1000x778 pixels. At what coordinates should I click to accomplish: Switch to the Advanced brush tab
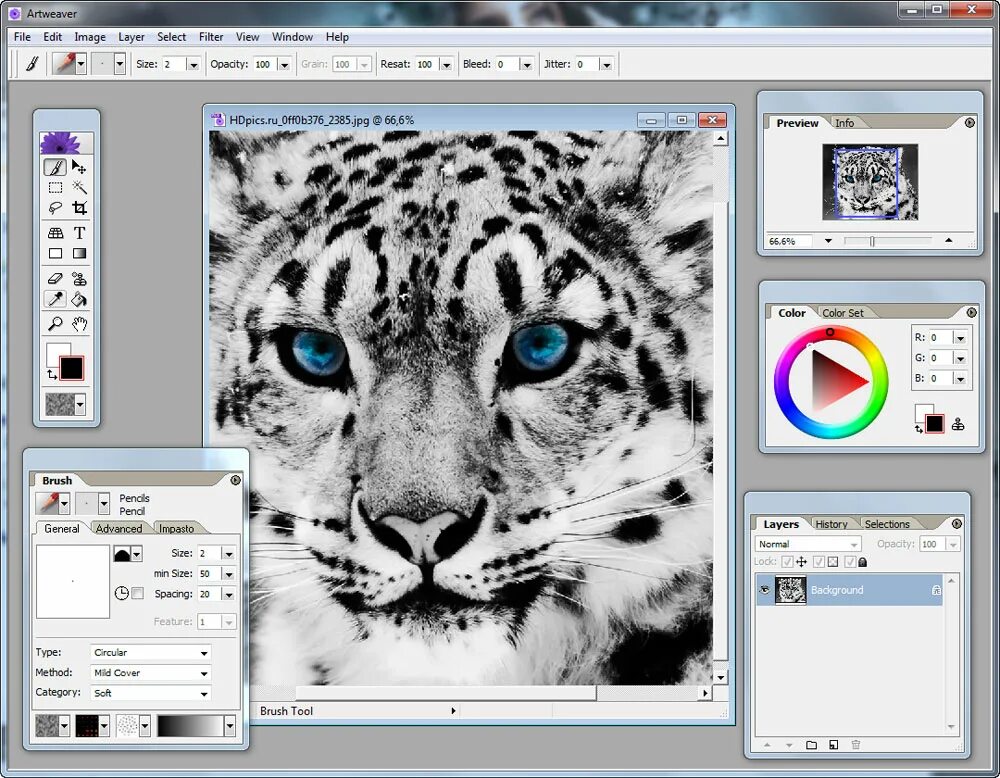point(119,529)
